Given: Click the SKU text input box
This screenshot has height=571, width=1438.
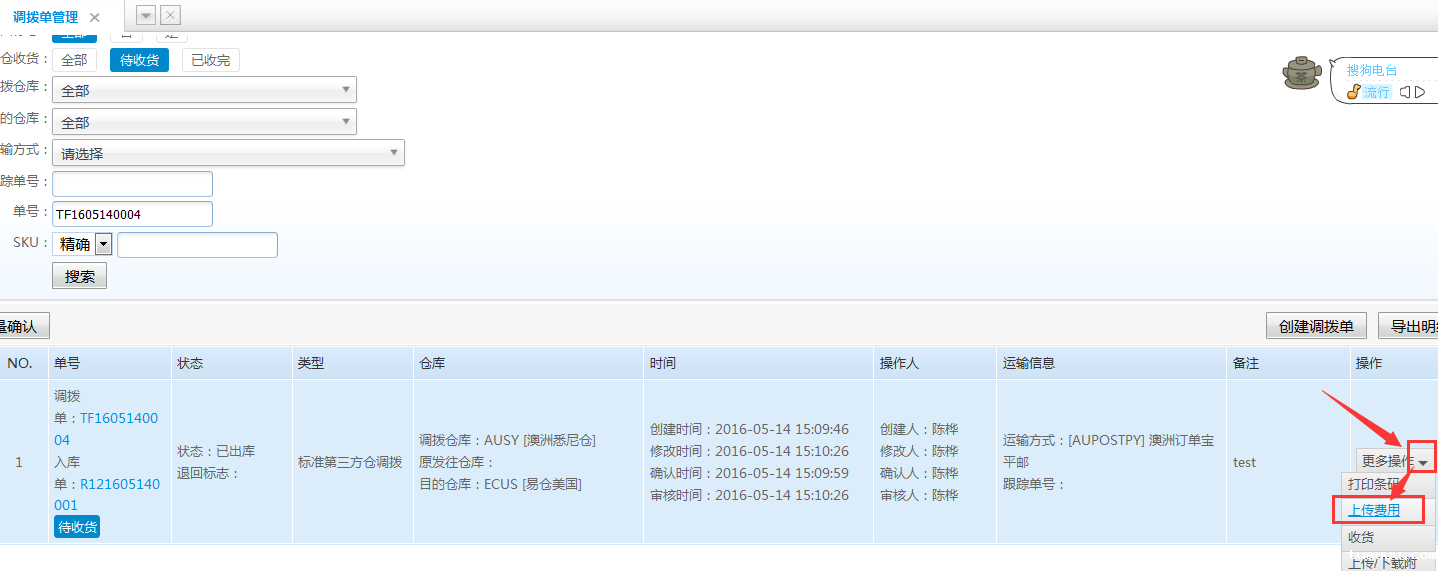Looking at the screenshot, I should pos(197,245).
